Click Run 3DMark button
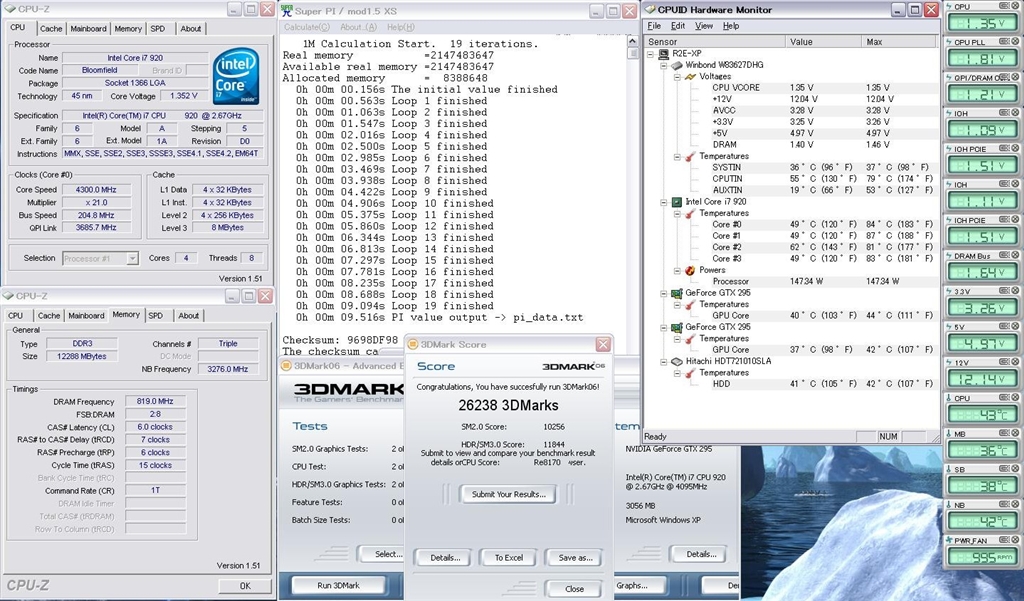 [x=338, y=585]
